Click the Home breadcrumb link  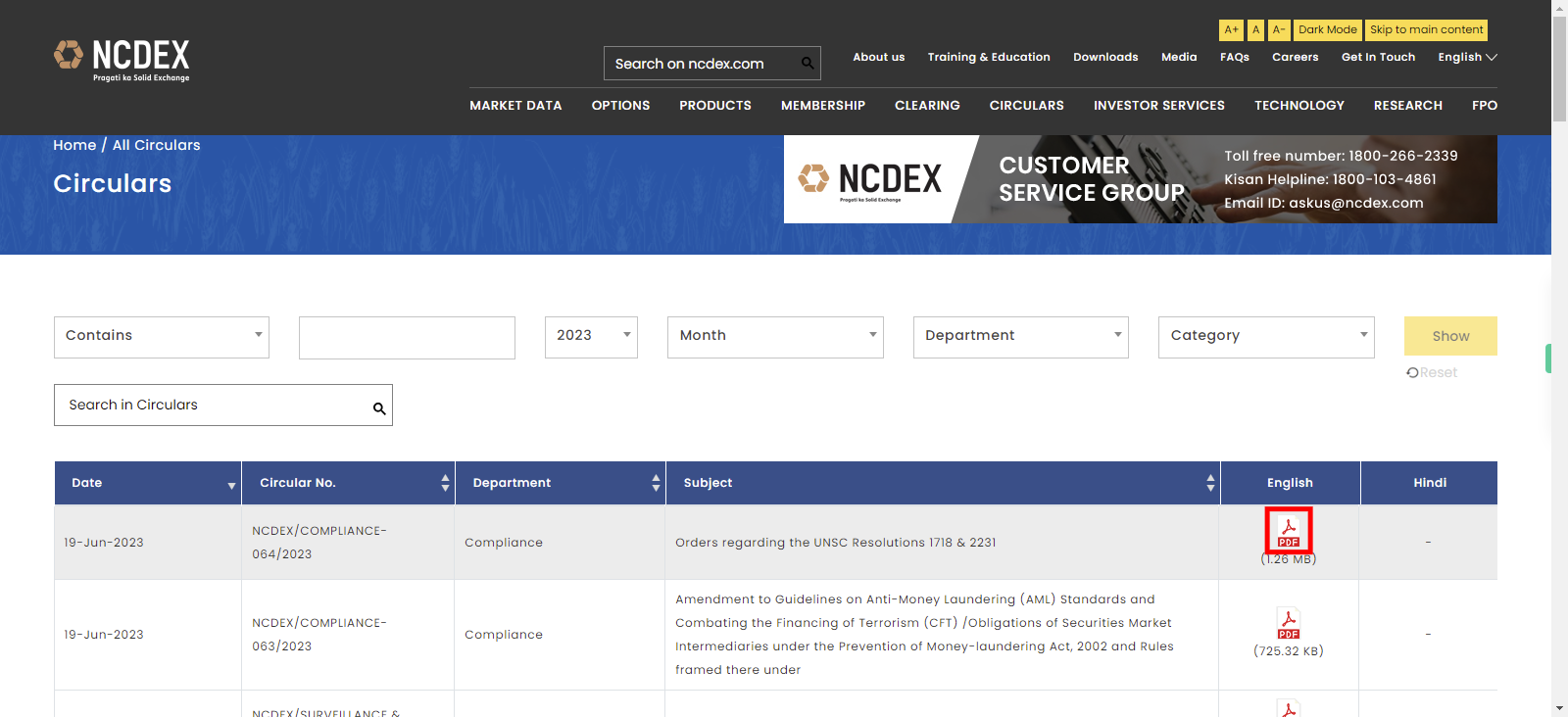pos(74,145)
